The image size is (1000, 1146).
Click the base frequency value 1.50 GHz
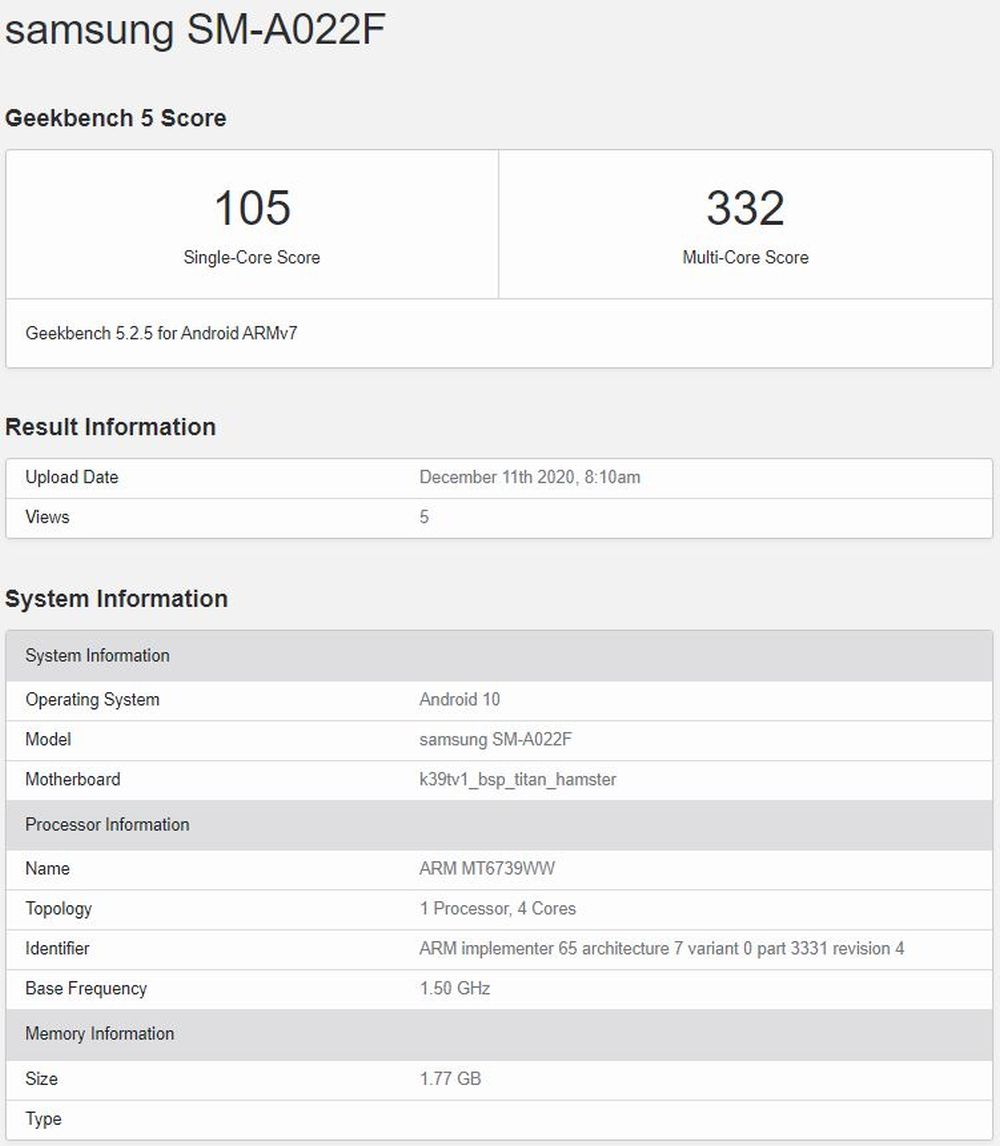[x=454, y=988]
